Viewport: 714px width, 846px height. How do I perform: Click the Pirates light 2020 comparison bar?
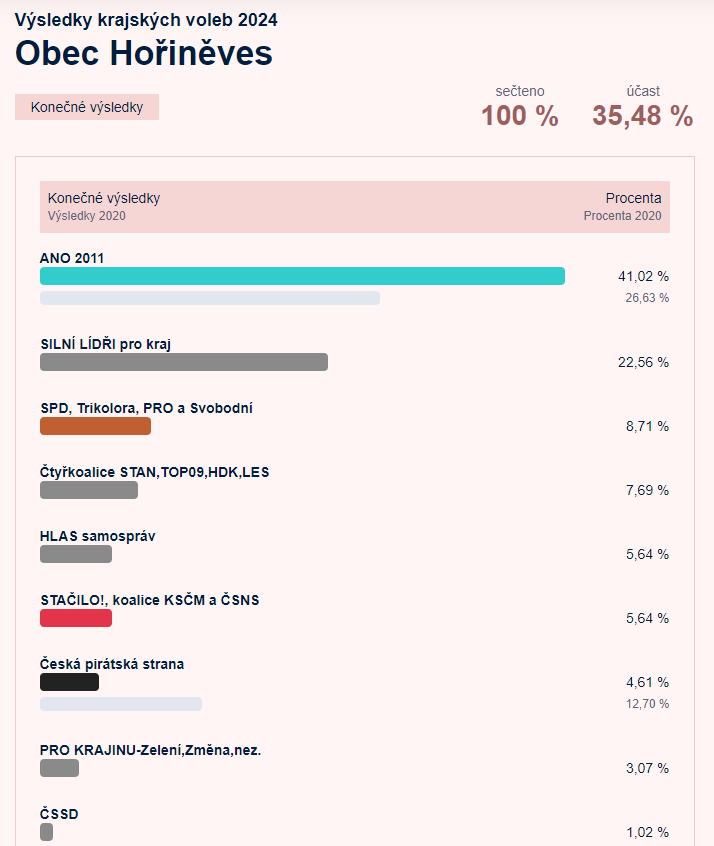pos(121,704)
